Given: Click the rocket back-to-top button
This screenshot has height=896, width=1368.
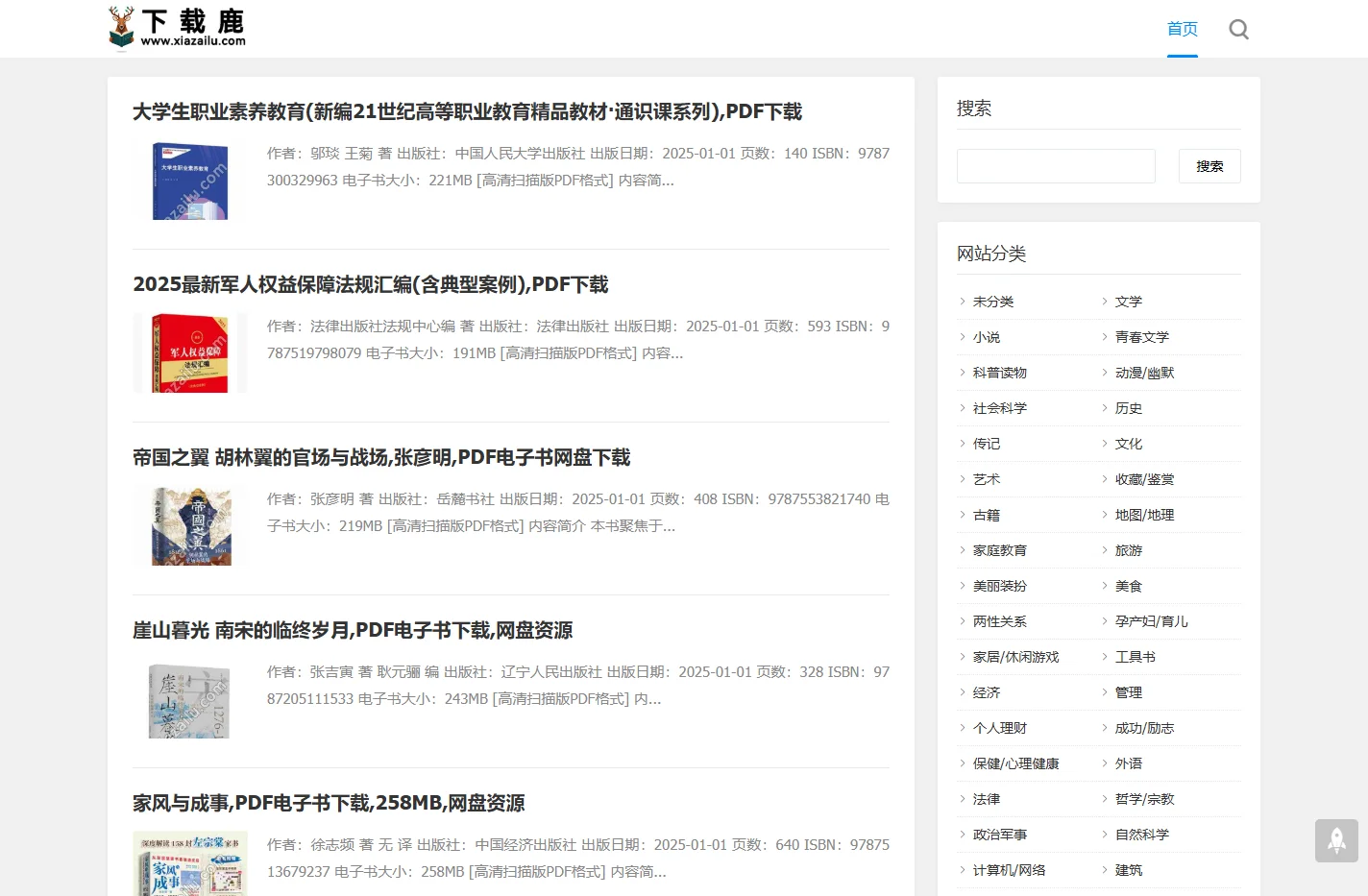Looking at the screenshot, I should [1336, 840].
